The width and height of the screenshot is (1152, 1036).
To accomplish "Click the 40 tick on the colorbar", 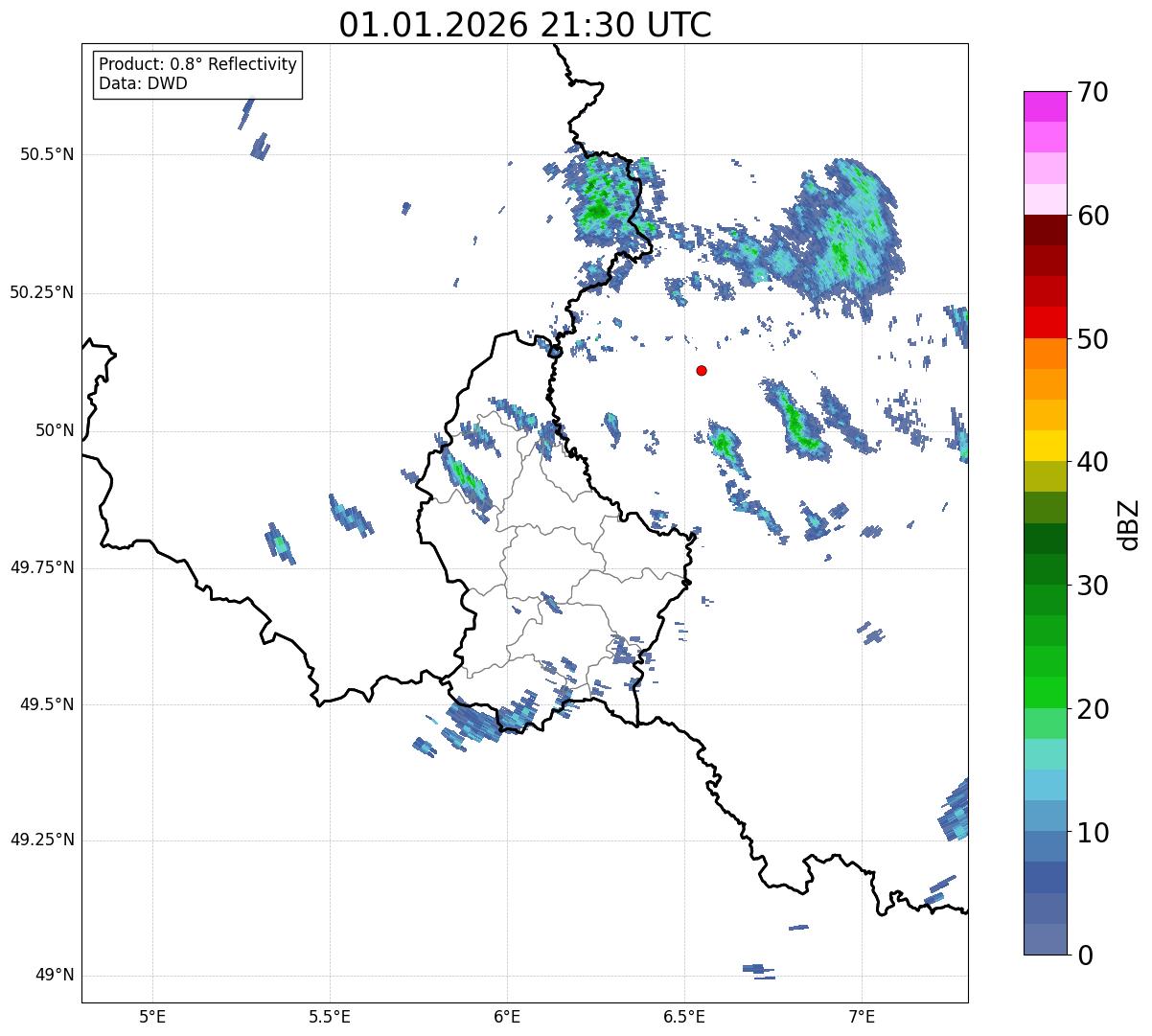I will [x=1093, y=462].
